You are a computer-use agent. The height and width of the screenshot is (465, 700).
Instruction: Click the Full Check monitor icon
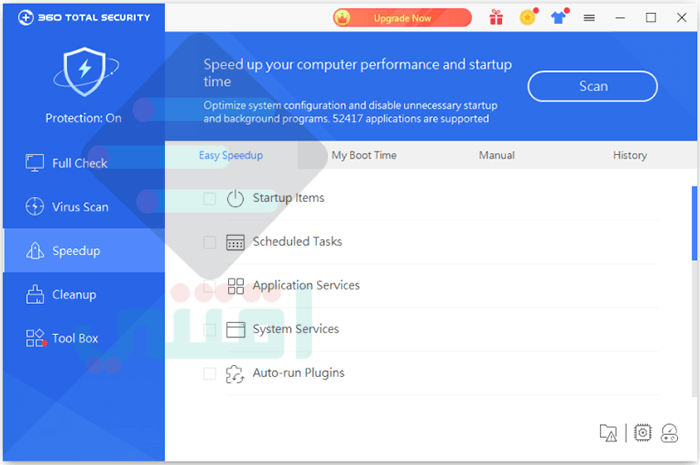coord(34,163)
